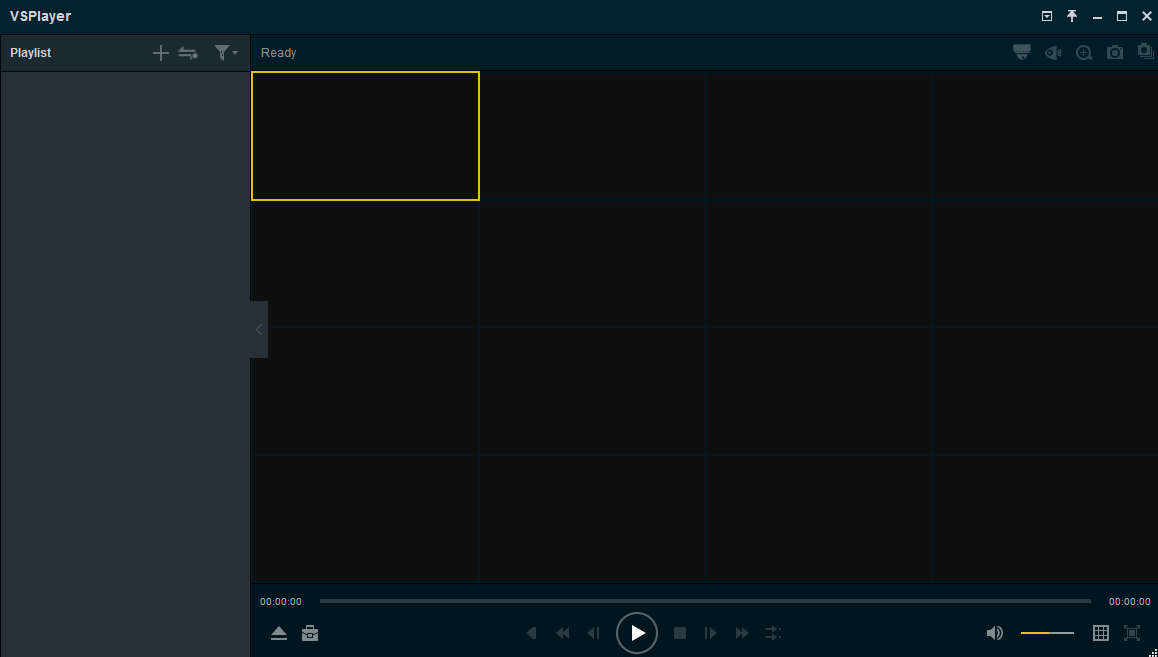
Task: Enter full screen mode
Action: [1132, 633]
